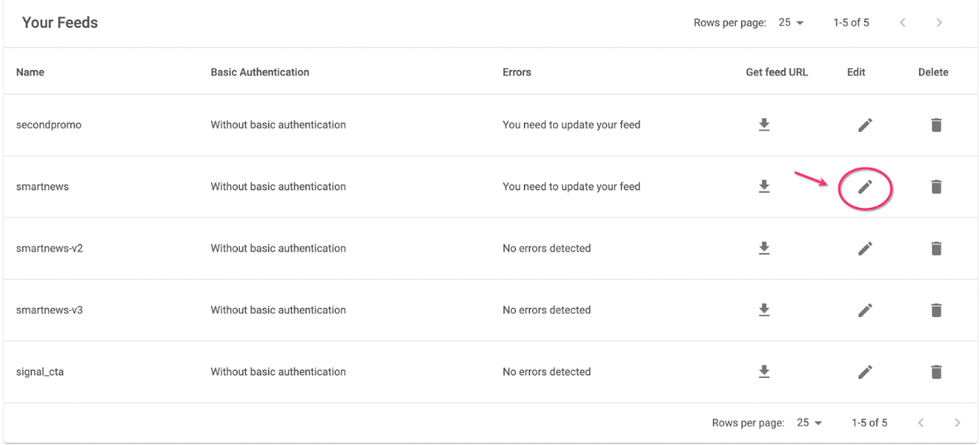Go to previous page at top
The width and height of the screenshot is (980, 445).
pos(903,23)
